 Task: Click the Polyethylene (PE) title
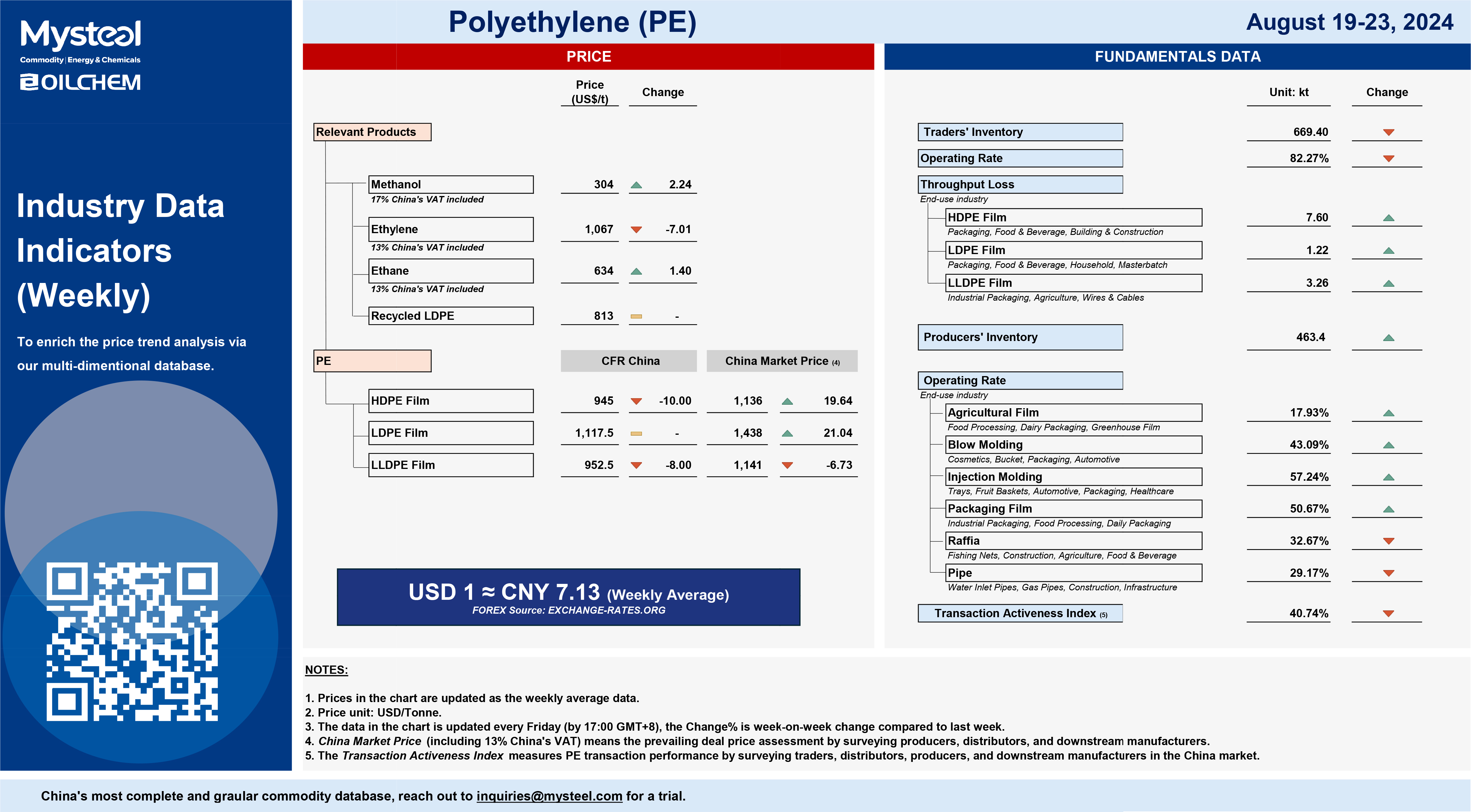pos(572,22)
